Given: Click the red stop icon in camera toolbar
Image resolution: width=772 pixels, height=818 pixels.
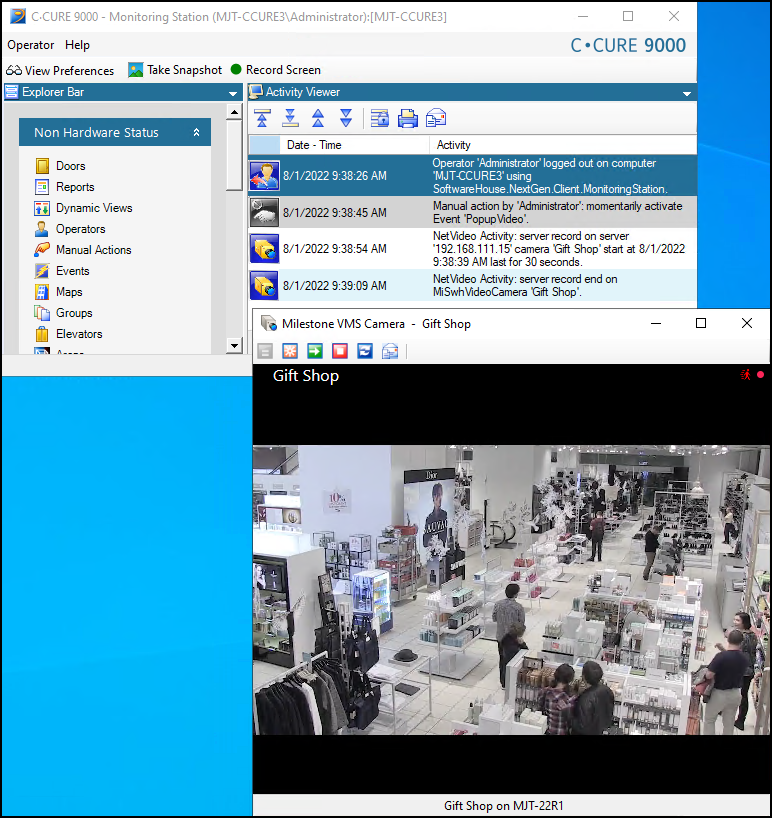Looking at the screenshot, I should [x=340, y=351].
